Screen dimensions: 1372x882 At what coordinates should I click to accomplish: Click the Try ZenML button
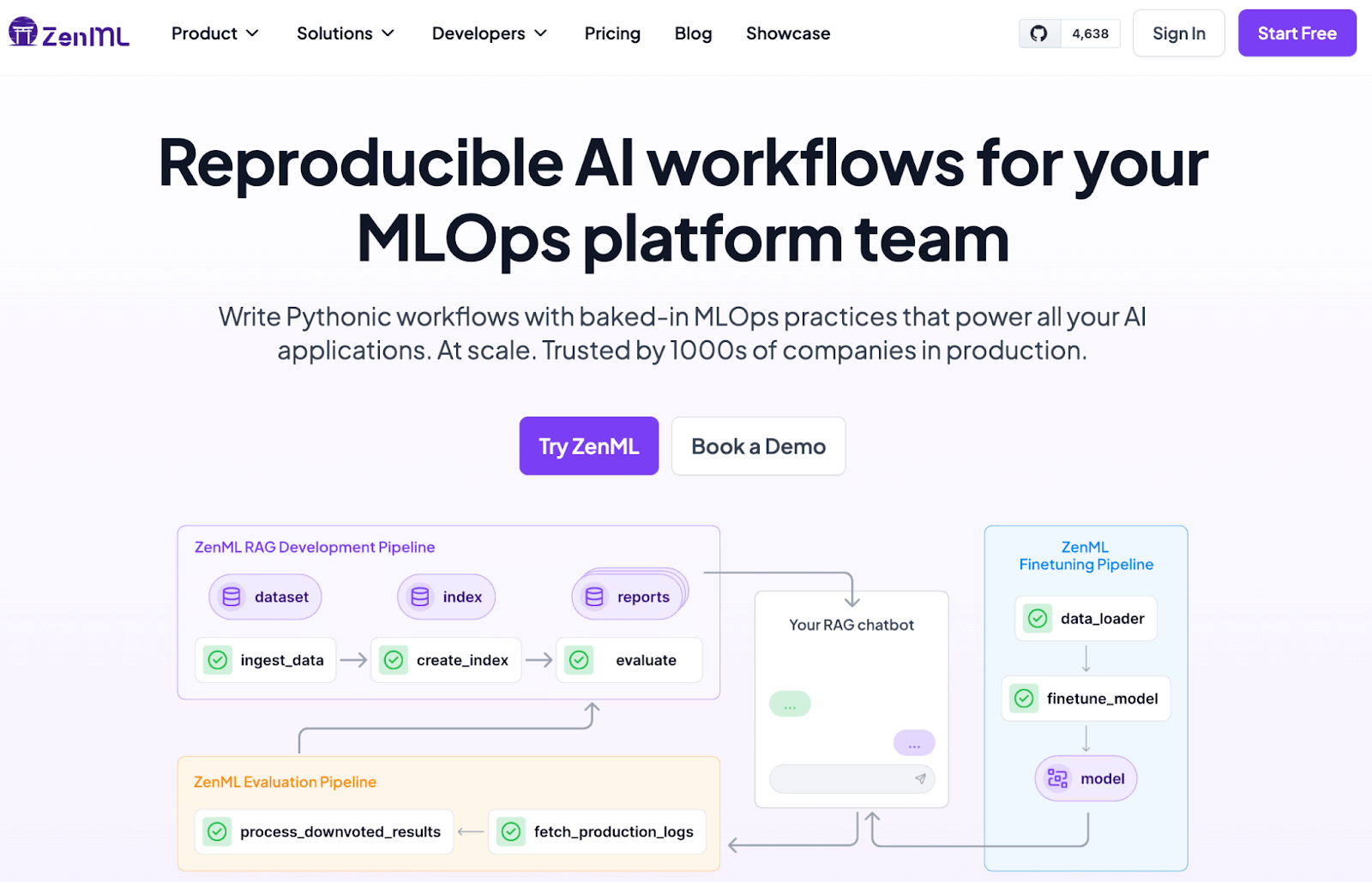click(588, 446)
